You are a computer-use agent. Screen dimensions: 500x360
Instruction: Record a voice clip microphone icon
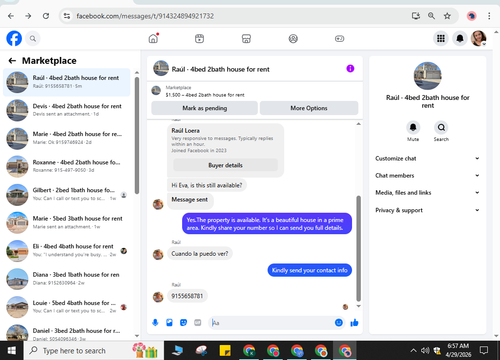[155, 322]
